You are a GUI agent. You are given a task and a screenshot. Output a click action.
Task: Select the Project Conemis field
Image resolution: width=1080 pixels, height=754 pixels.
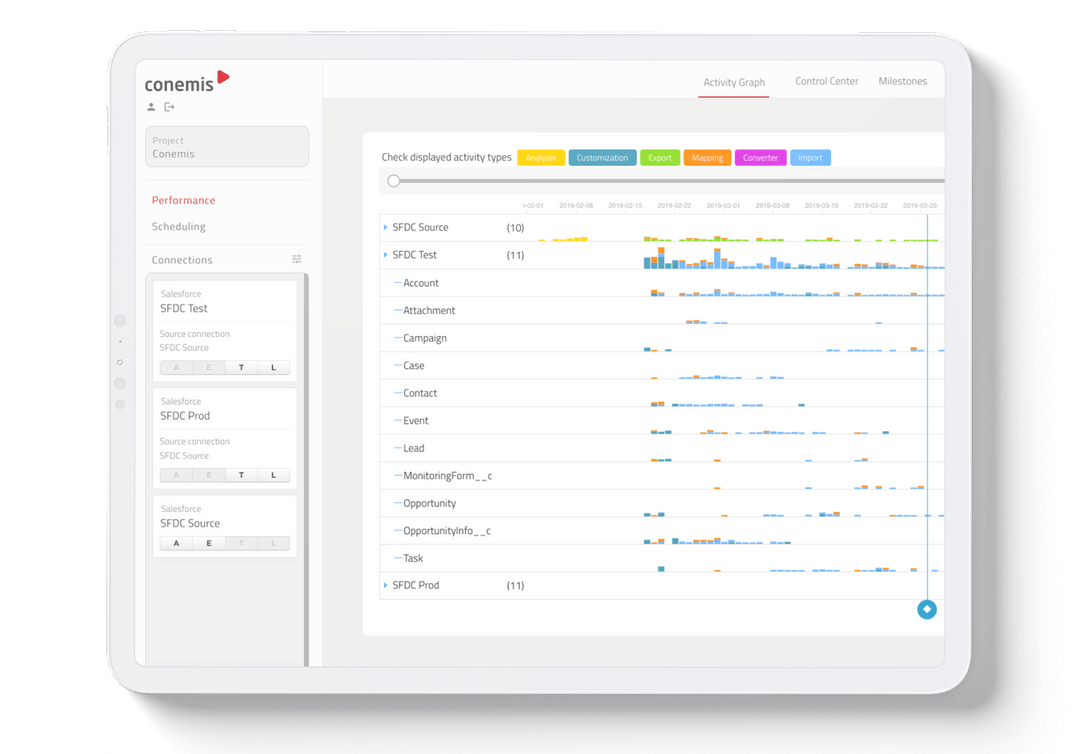[227, 147]
